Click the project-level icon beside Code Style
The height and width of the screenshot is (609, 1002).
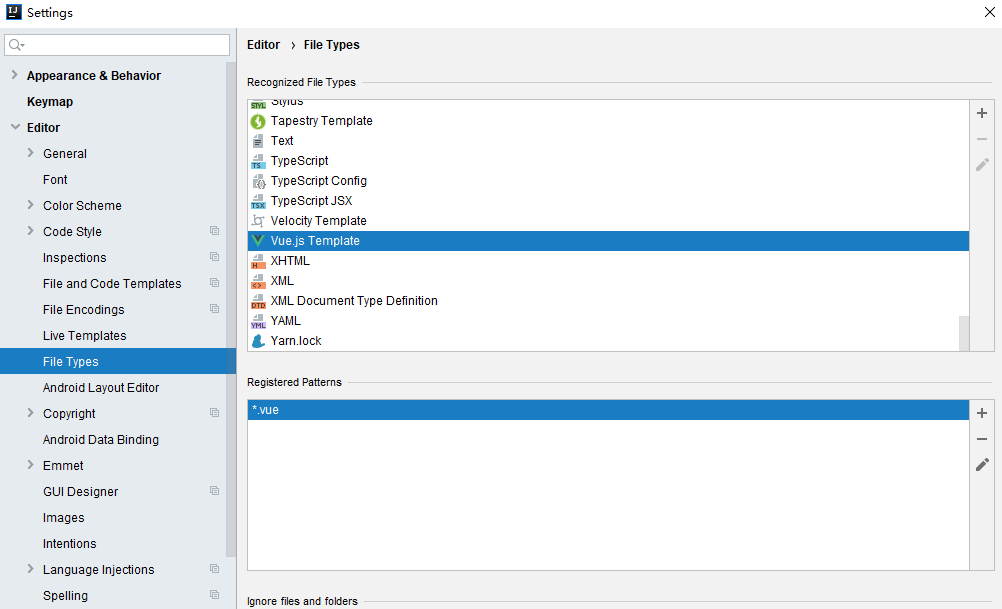(215, 231)
